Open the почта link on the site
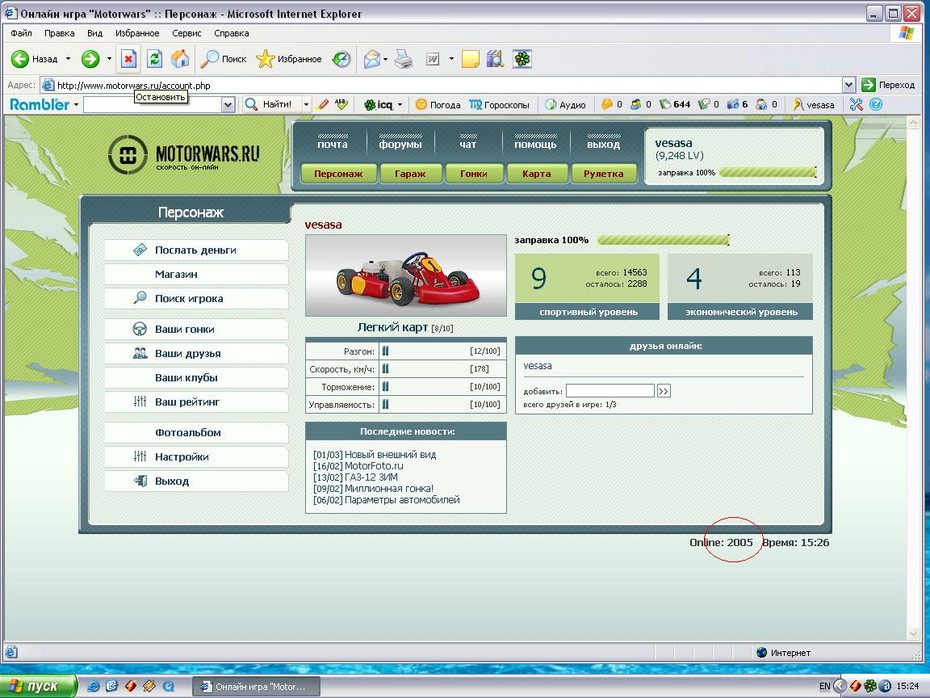The width and height of the screenshot is (930, 698). pyautogui.click(x=332, y=144)
